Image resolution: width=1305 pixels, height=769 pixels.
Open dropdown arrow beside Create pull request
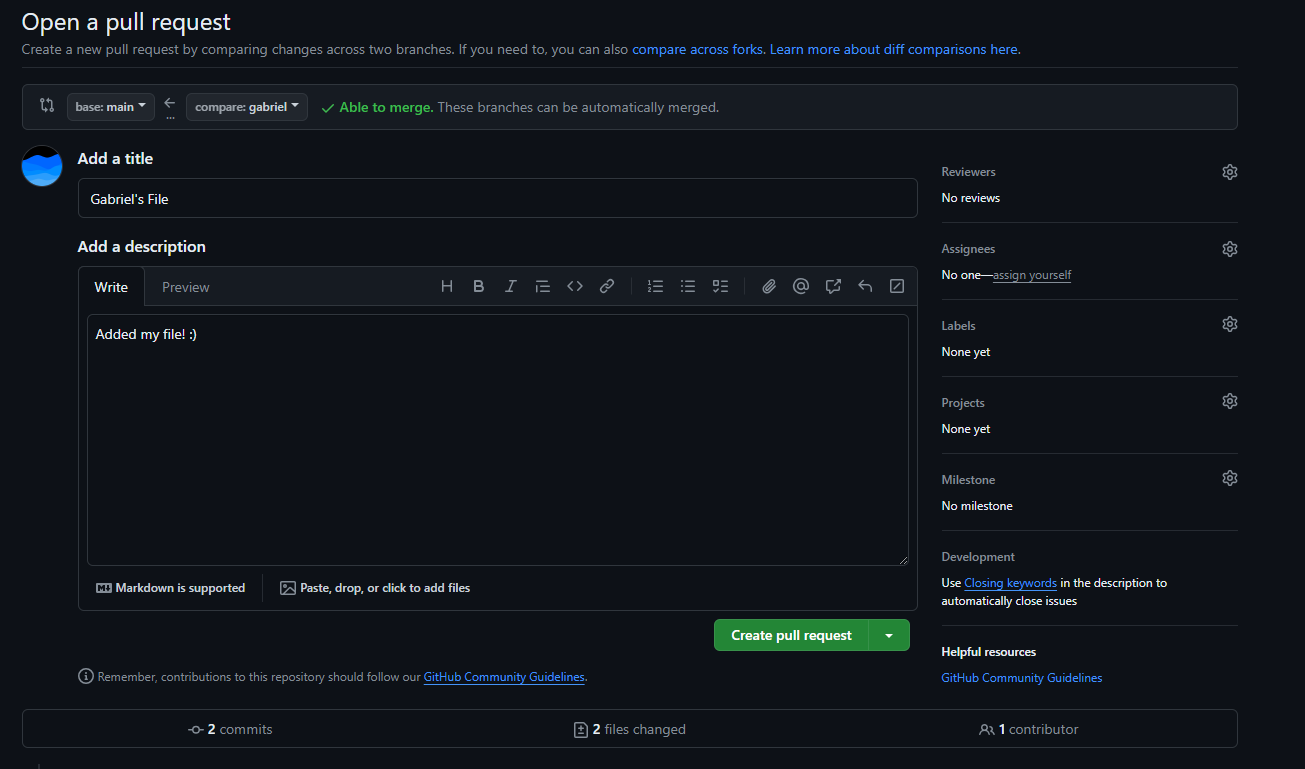[x=889, y=635]
